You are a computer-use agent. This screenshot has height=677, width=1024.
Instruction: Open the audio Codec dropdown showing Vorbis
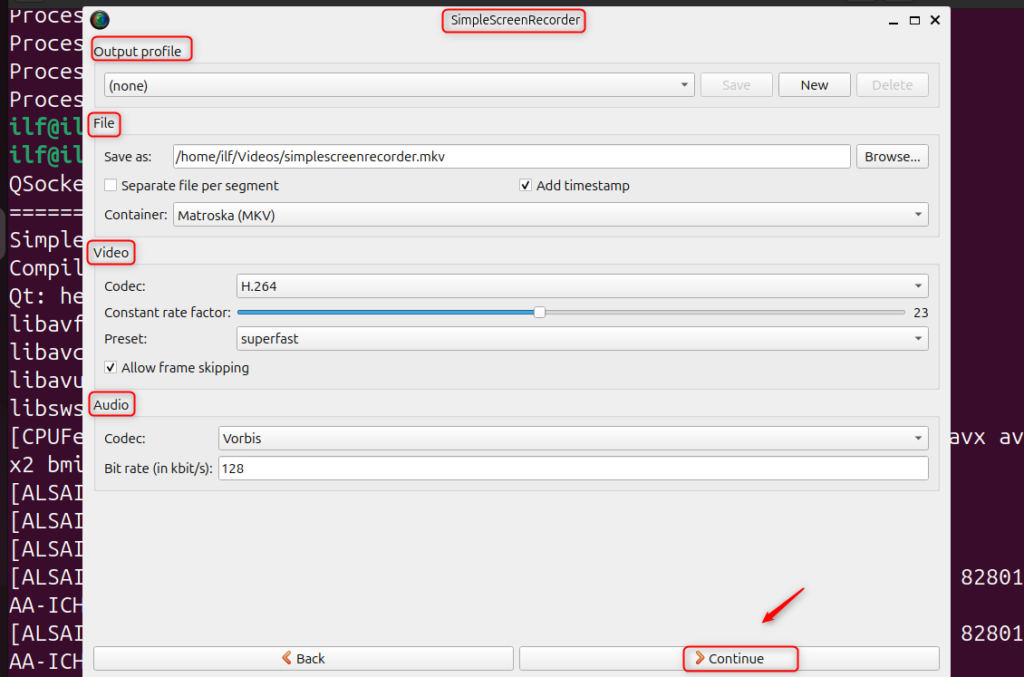pos(572,437)
